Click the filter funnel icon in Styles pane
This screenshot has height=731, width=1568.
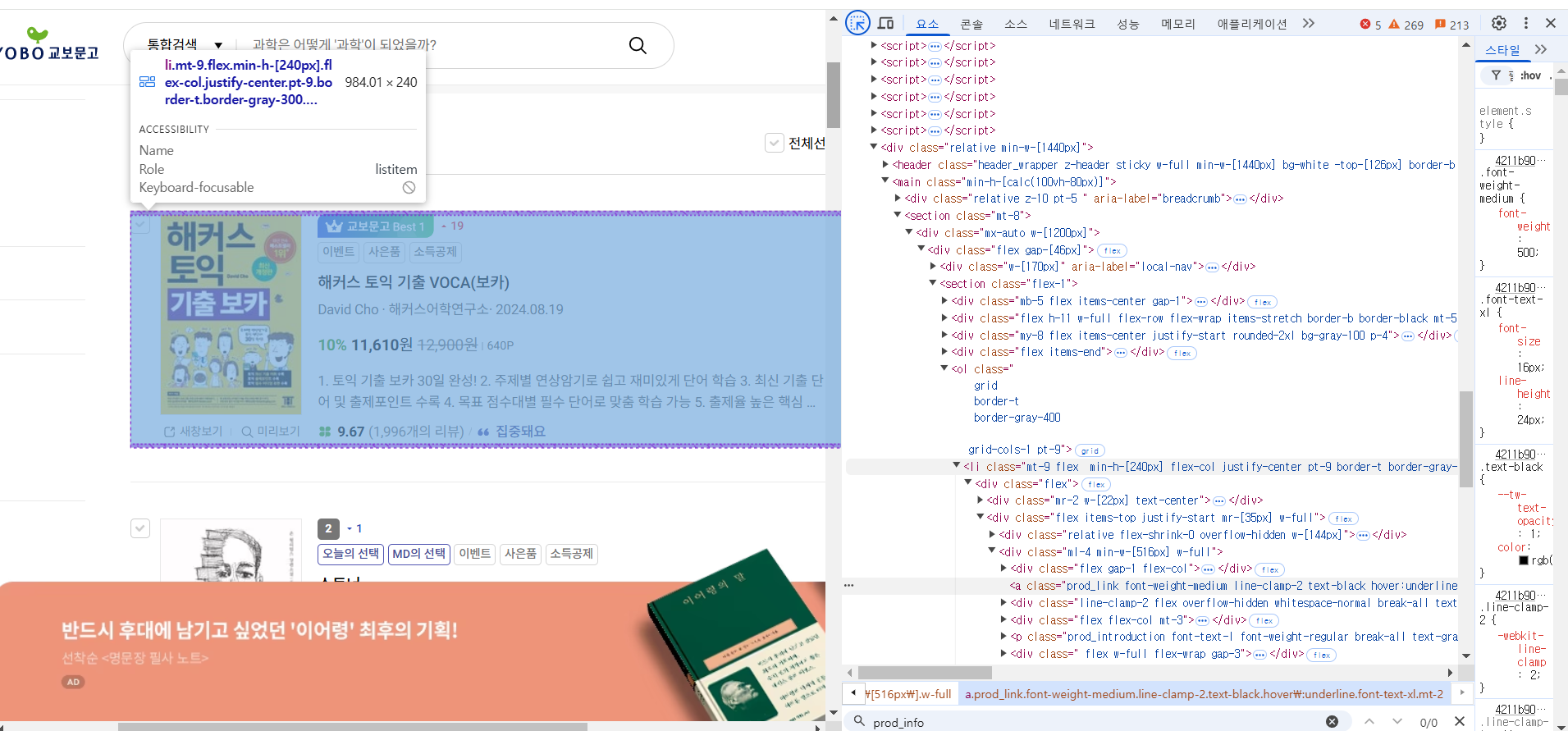(x=1496, y=75)
